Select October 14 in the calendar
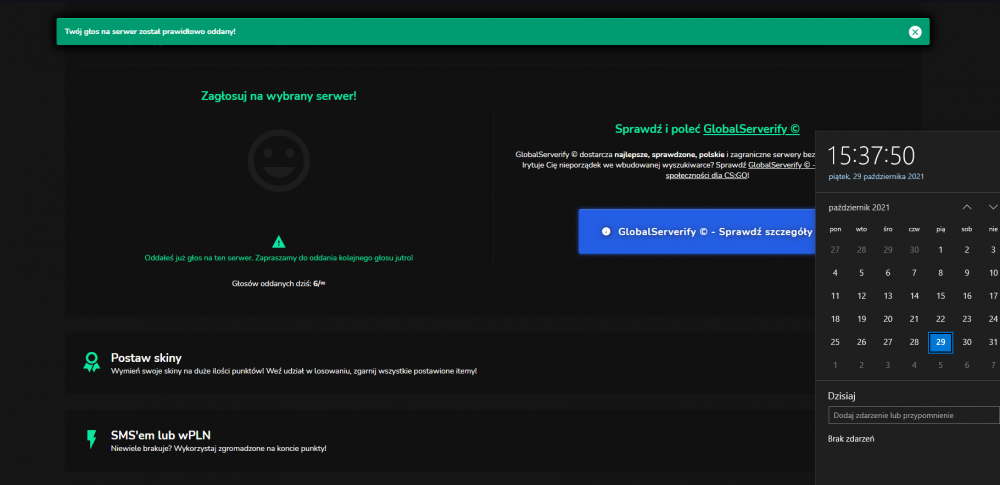This screenshot has height=485, width=1000. [915, 296]
